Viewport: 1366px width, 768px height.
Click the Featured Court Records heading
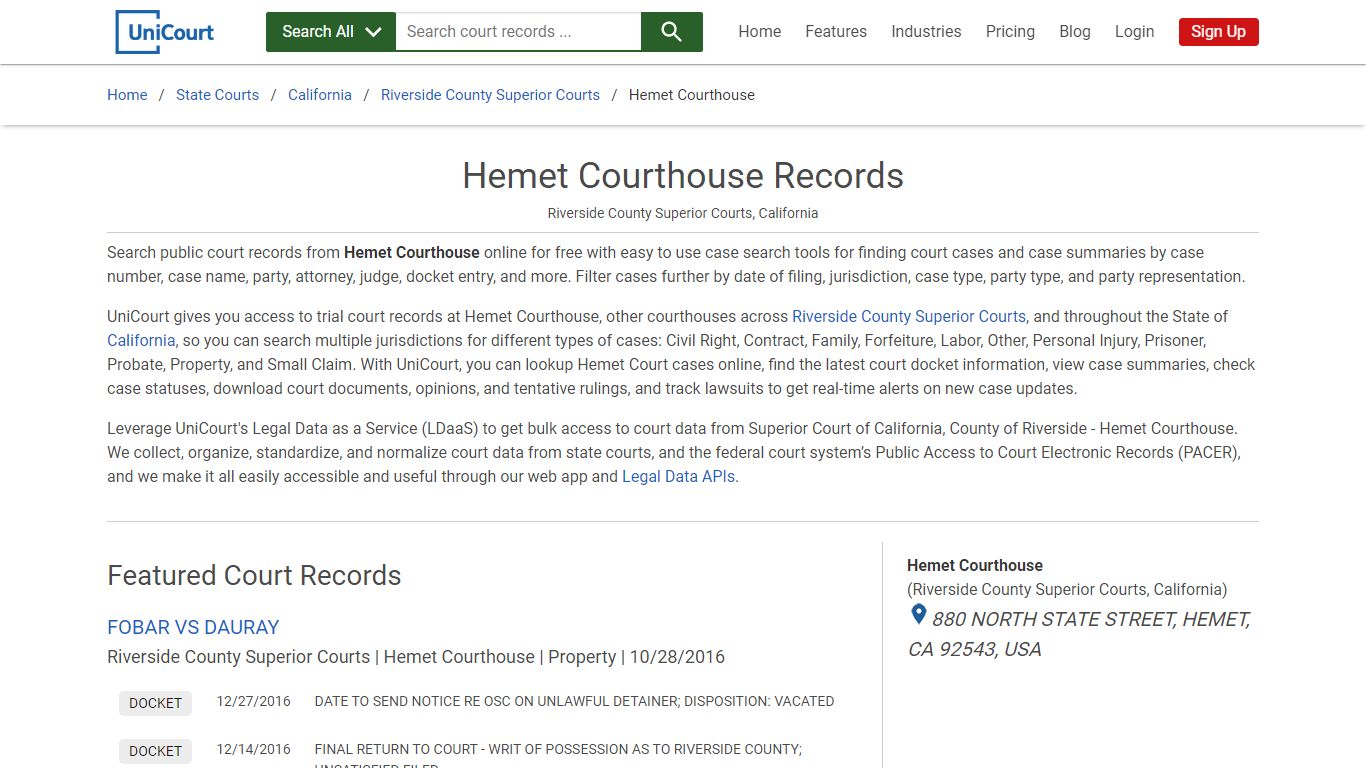click(x=254, y=575)
